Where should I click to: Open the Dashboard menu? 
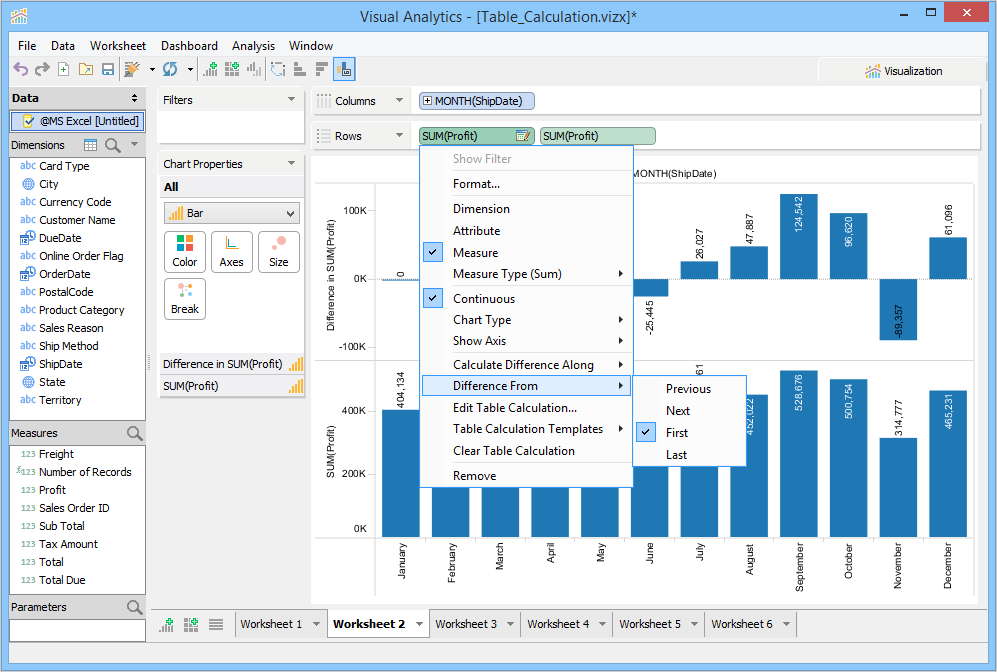point(189,46)
